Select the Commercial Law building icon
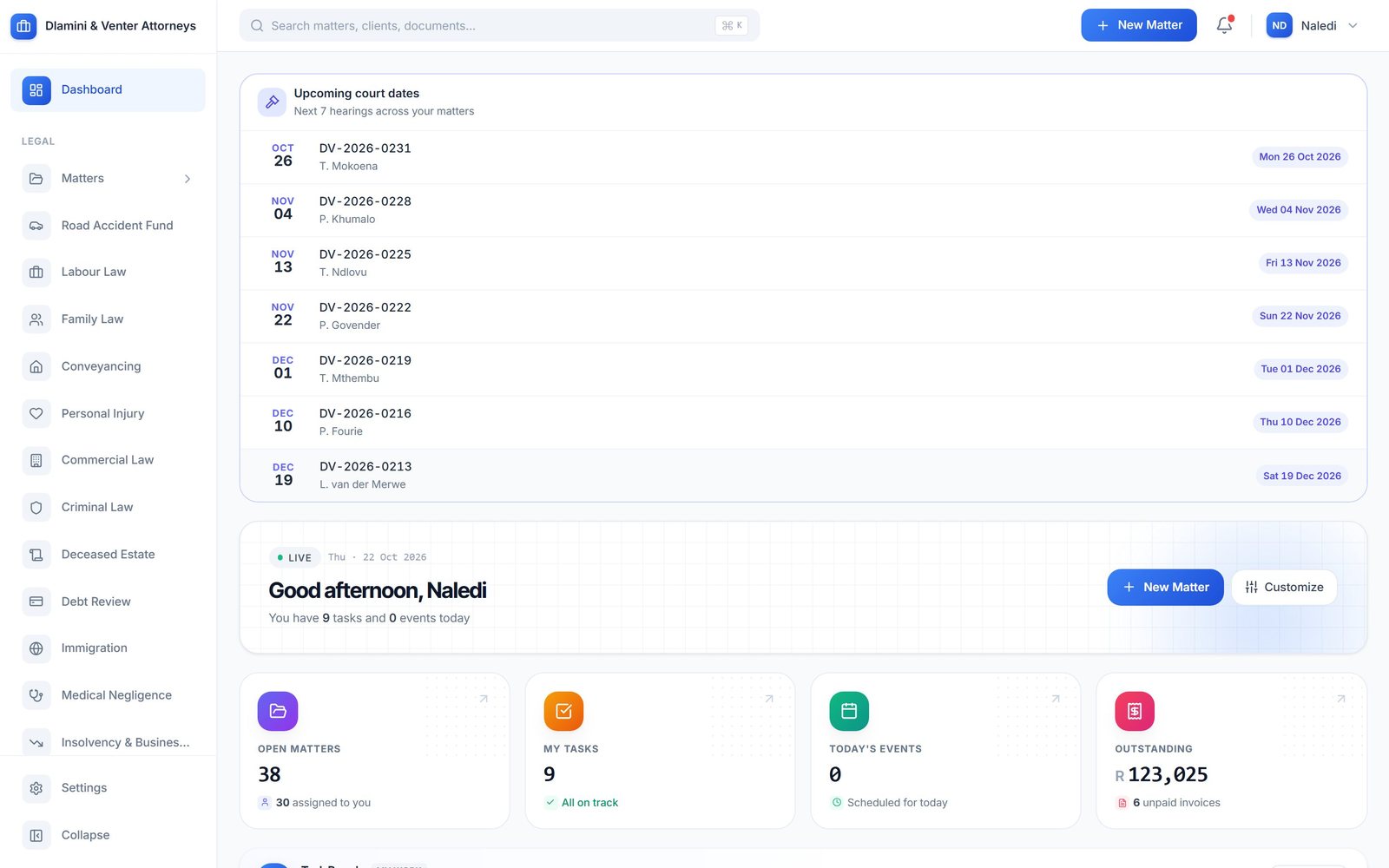 coord(36,460)
